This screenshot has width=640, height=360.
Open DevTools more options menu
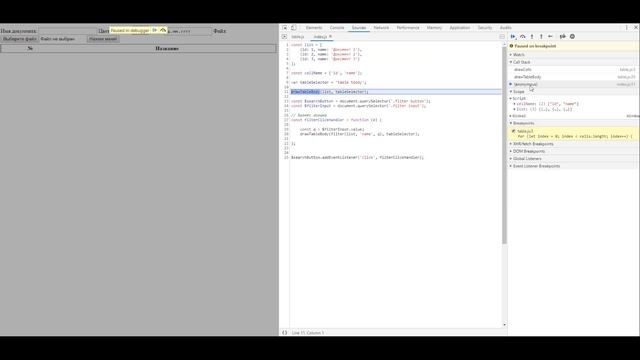point(627,28)
